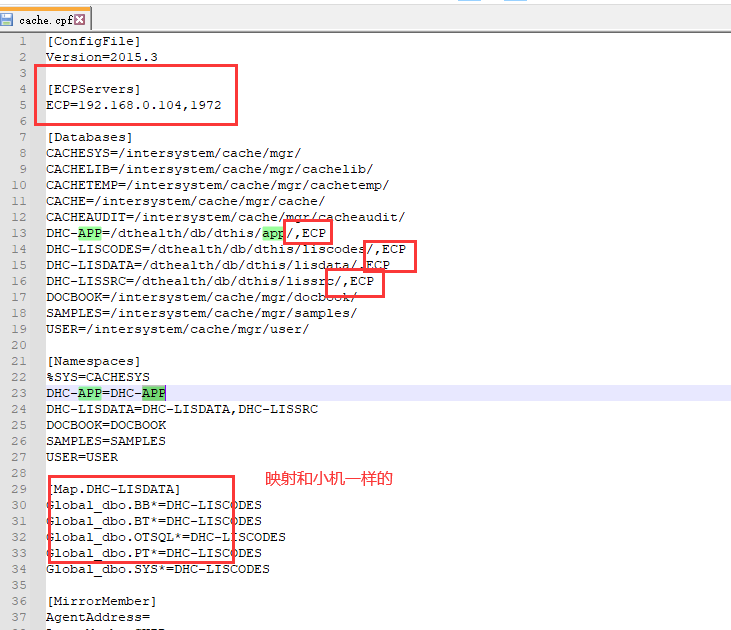Select the cache.cpf file tab
Screen dimensions: 731x630
click(x=45, y=20)
